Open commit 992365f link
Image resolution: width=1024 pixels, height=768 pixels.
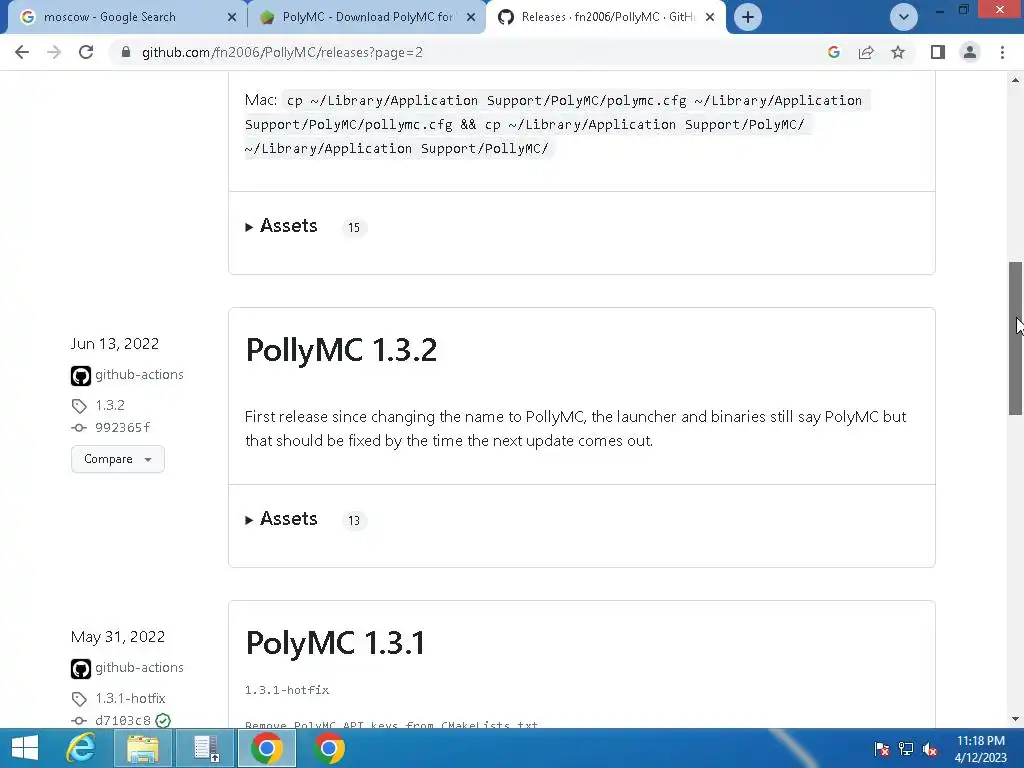[122, 427]
